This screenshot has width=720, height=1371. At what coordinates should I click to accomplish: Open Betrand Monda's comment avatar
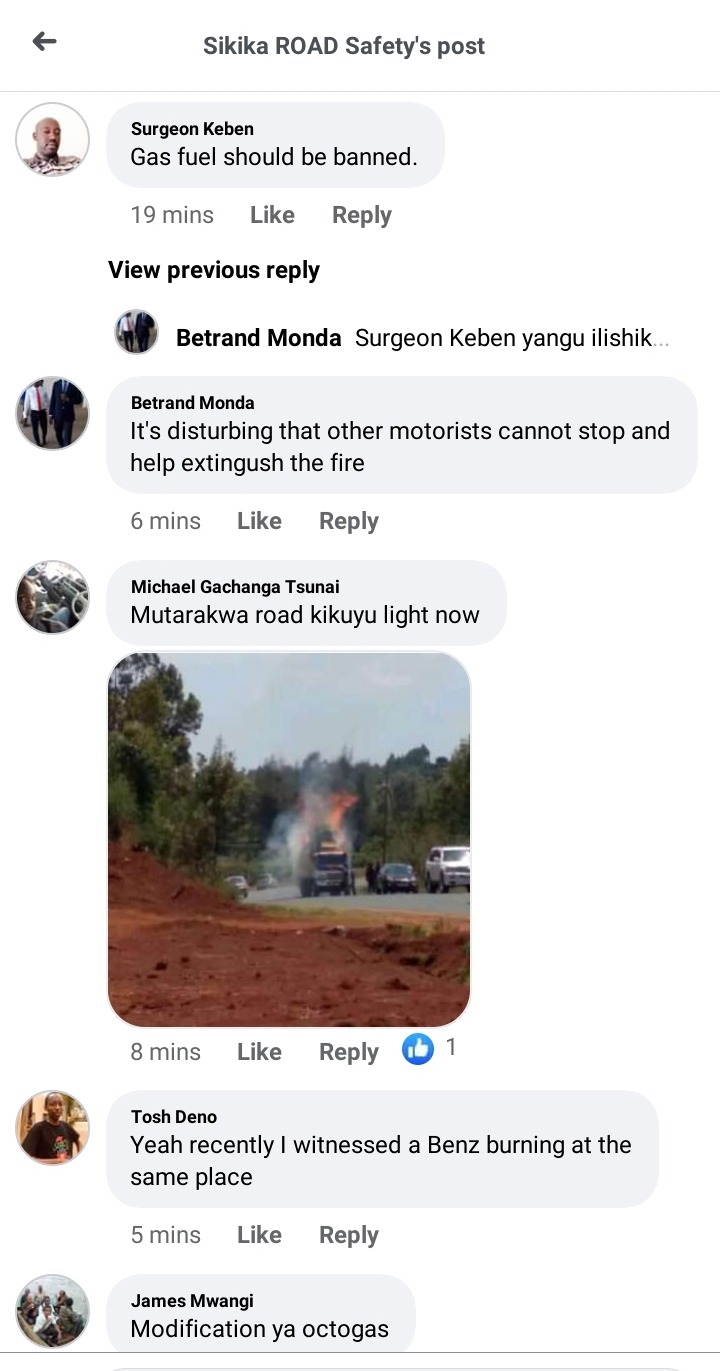point(52,413)
